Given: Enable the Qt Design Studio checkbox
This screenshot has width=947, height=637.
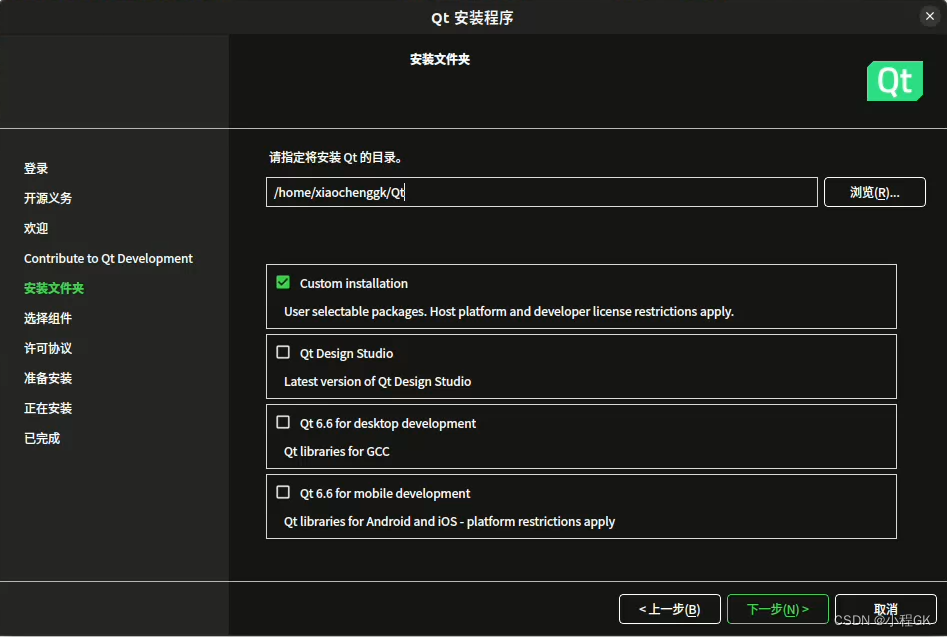Looking at the screenshot, I should 283,353.
